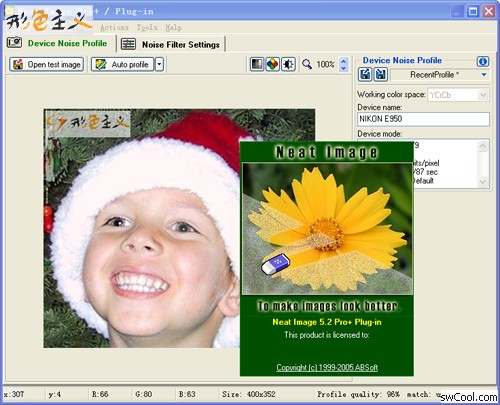Image resolution: width=500 pixels, height=405 pixels.
Task: Open the Tools menu
Action: click(147, 28)
